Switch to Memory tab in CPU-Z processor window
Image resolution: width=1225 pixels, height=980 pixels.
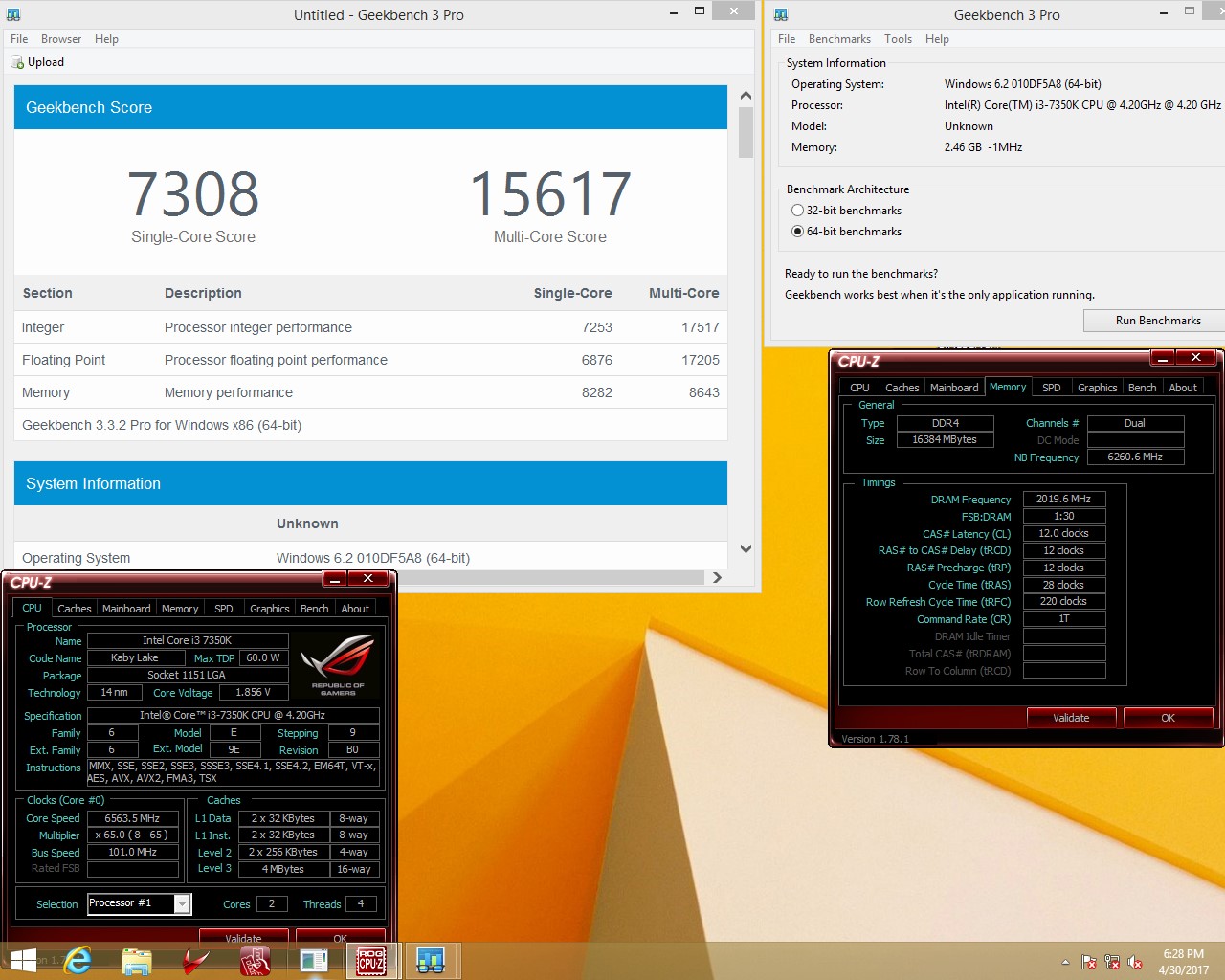[180, 609]
